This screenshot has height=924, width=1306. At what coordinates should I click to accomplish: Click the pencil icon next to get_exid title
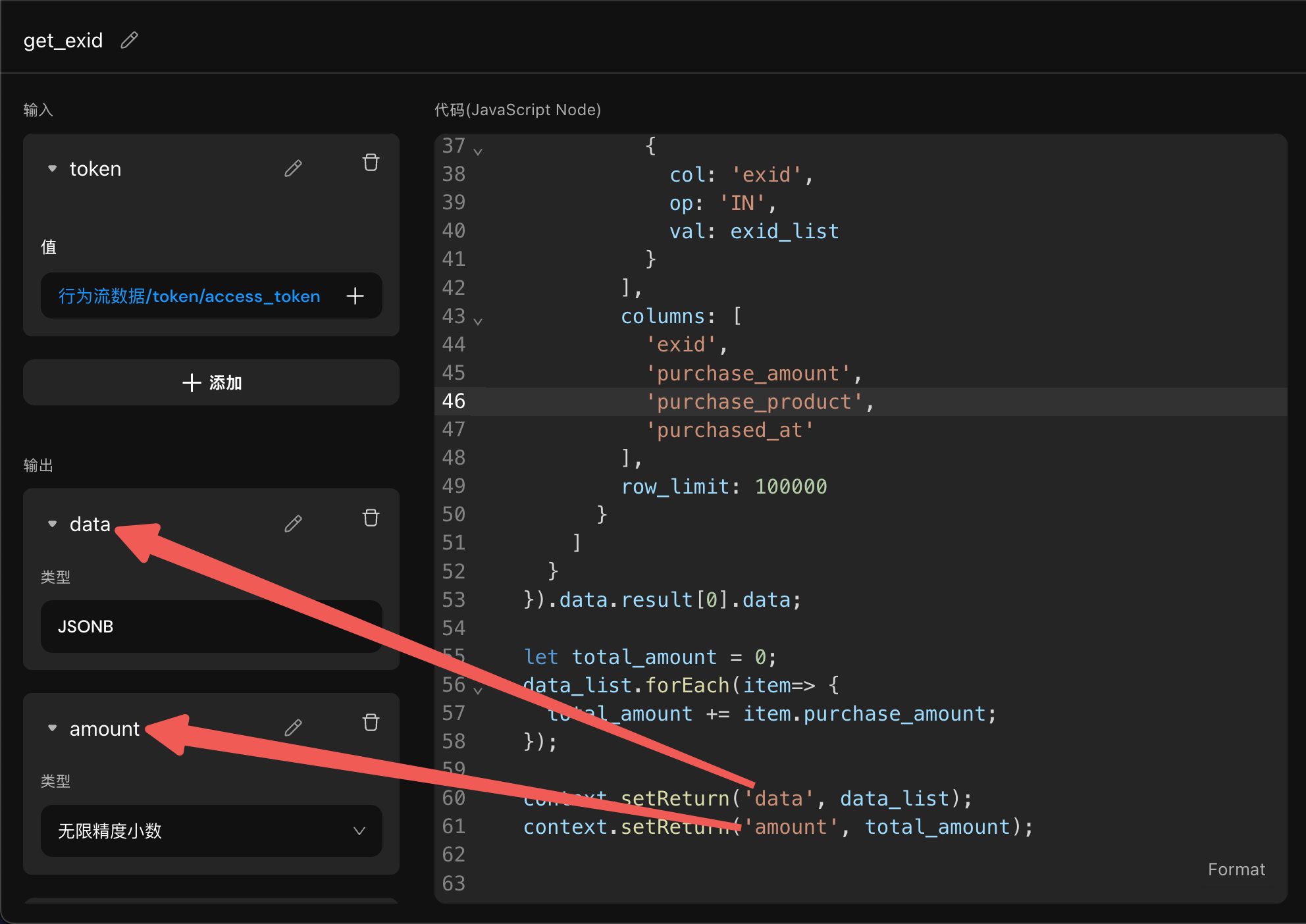(x=130, y=40)
